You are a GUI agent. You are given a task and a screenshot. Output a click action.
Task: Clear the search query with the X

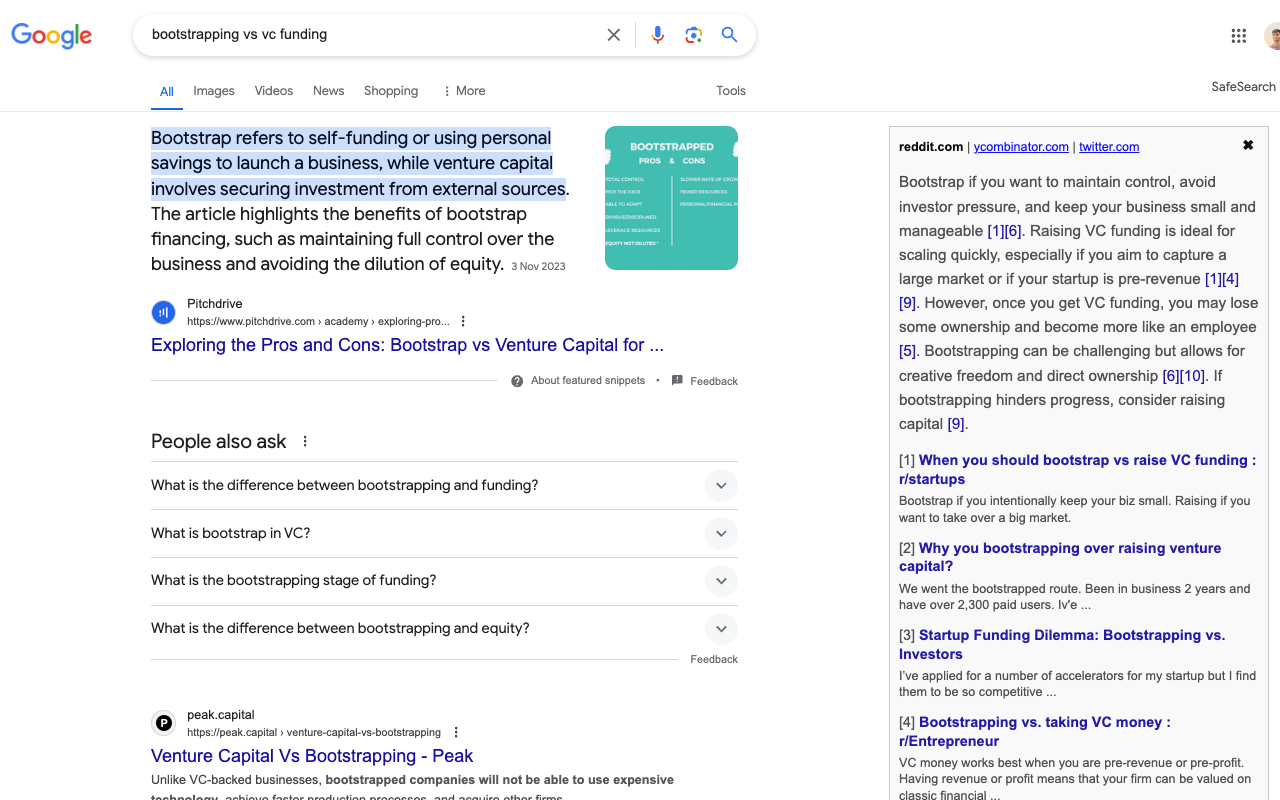[613, 34]
